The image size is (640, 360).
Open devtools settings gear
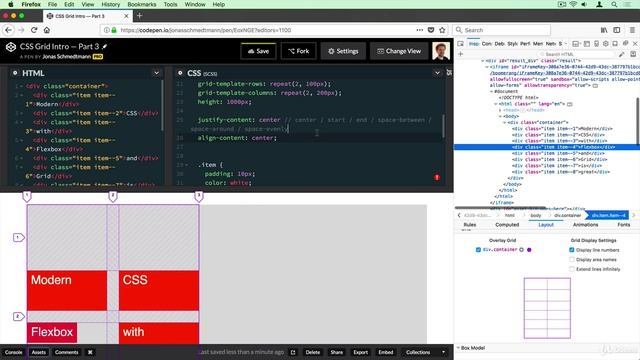pyautogui.click(x=606, y=44)
